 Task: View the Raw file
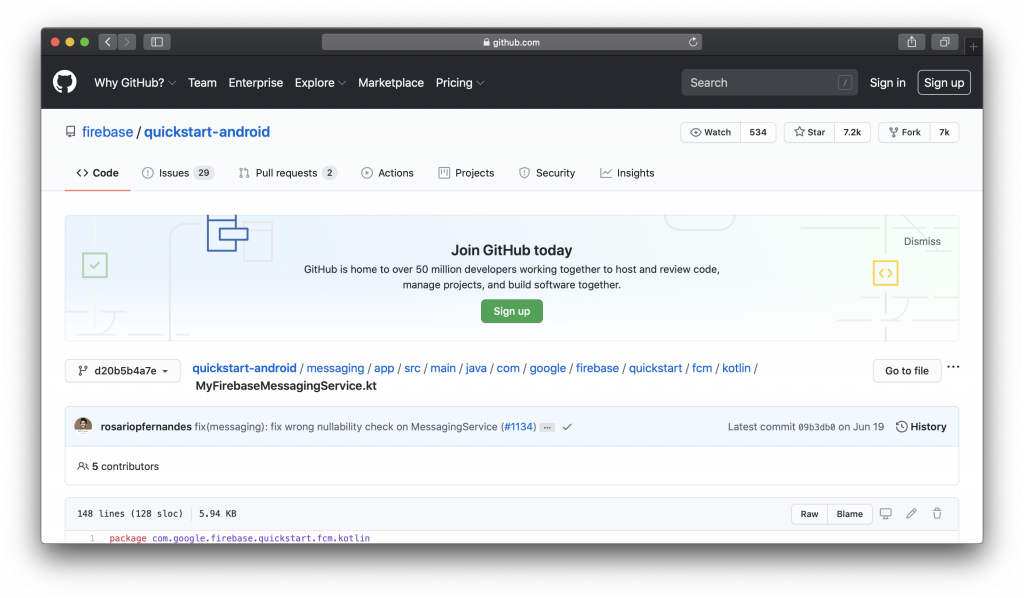(x=809, y=514)
